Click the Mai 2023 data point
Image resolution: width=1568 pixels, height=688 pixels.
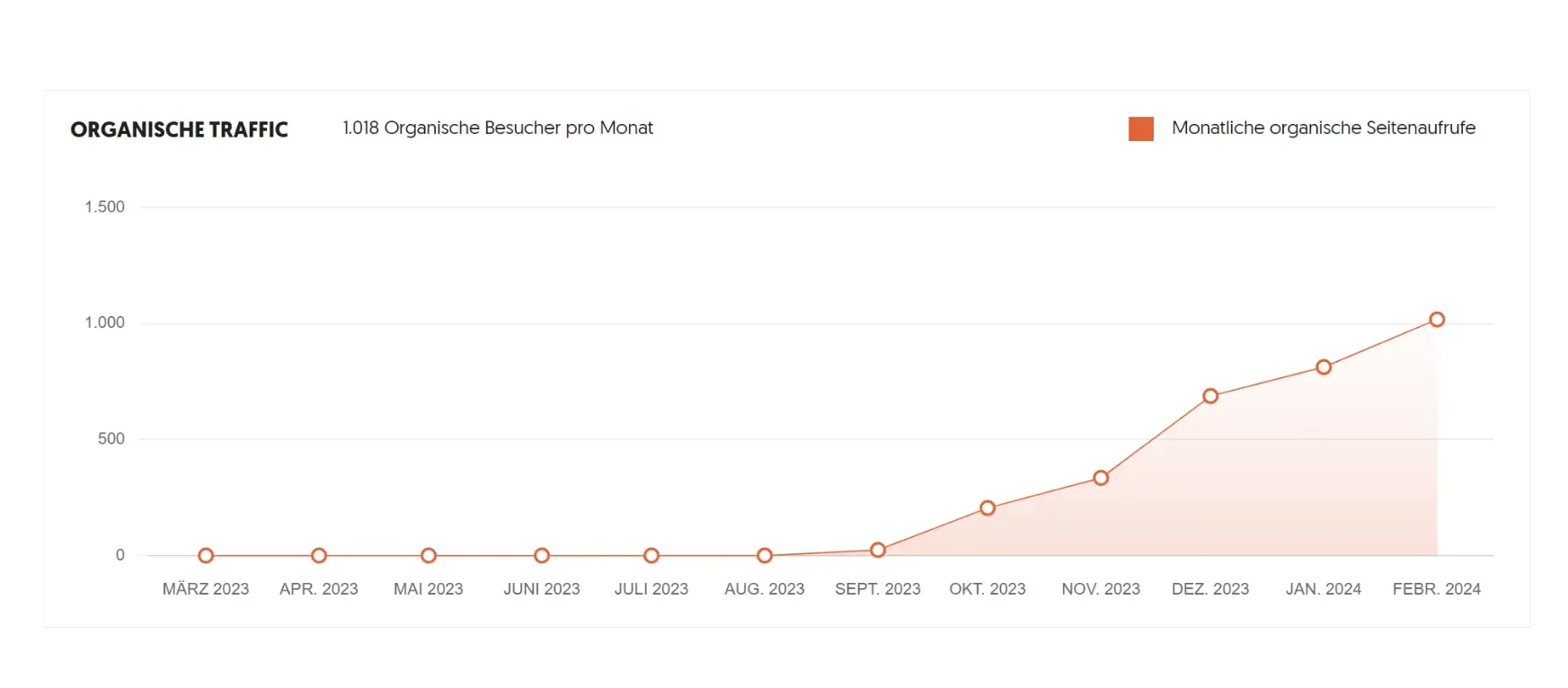tap(428, 556)
